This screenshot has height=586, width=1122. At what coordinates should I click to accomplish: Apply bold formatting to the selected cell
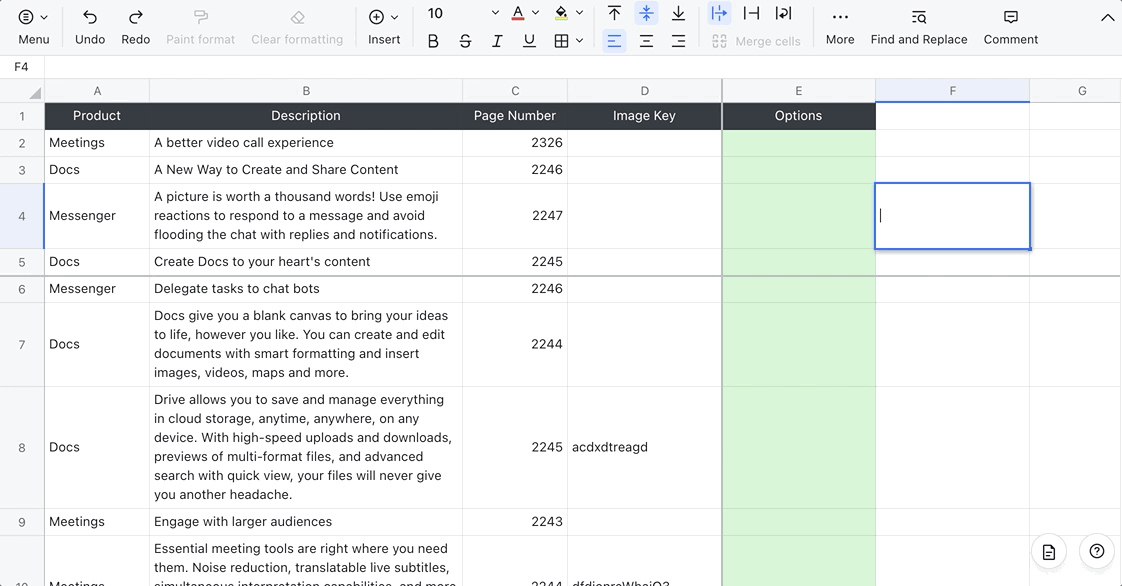click(433, 41)
